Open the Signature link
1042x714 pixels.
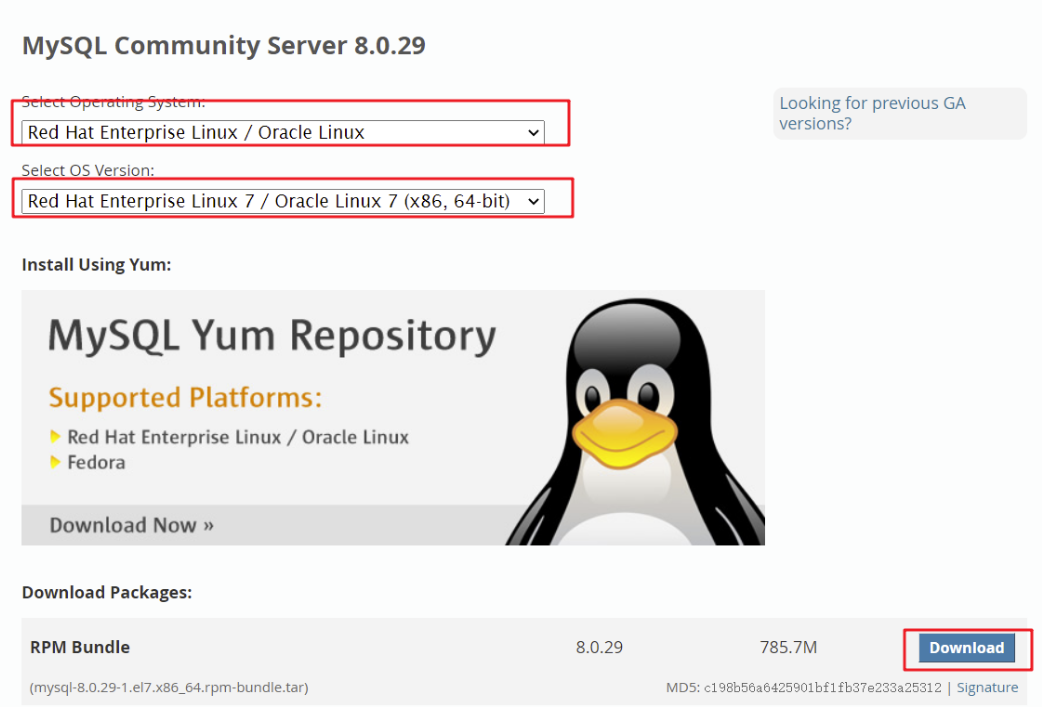[987, 687]
